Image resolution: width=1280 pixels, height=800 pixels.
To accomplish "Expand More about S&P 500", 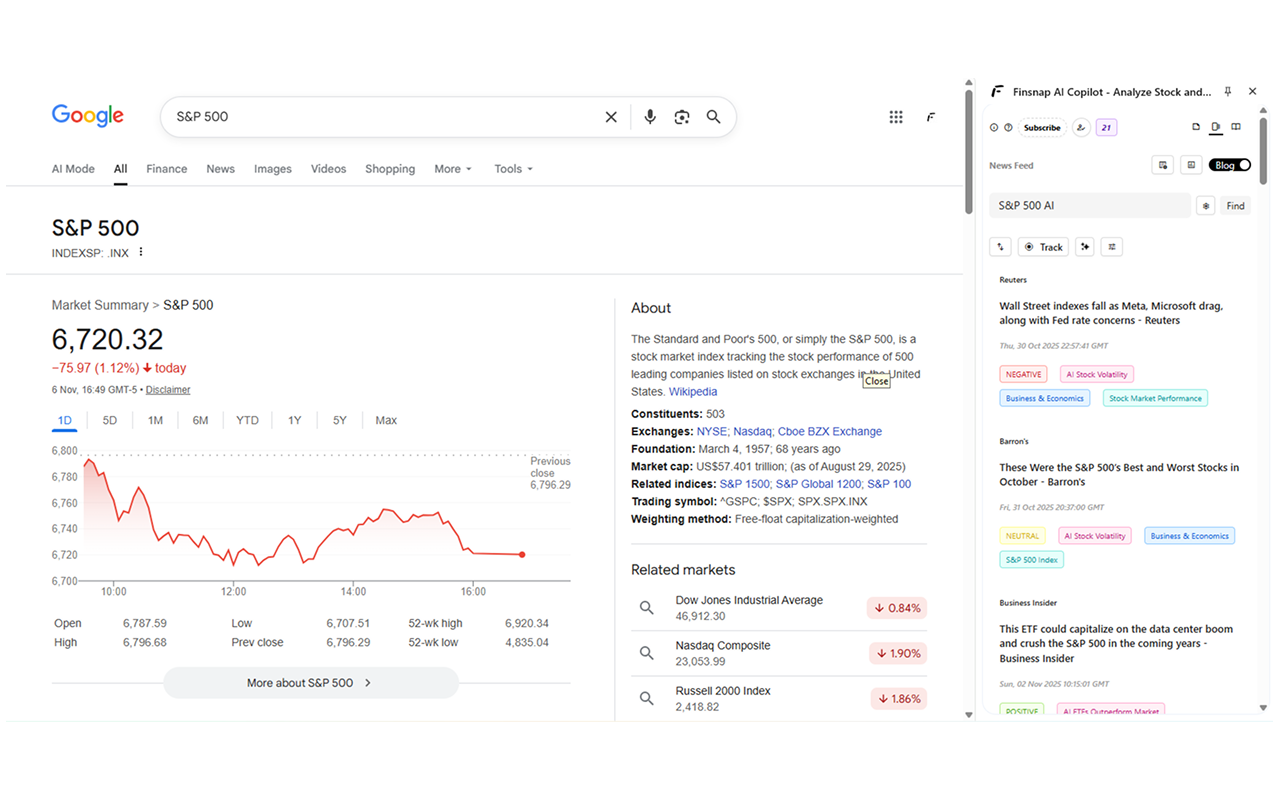I will click(310, 683).
